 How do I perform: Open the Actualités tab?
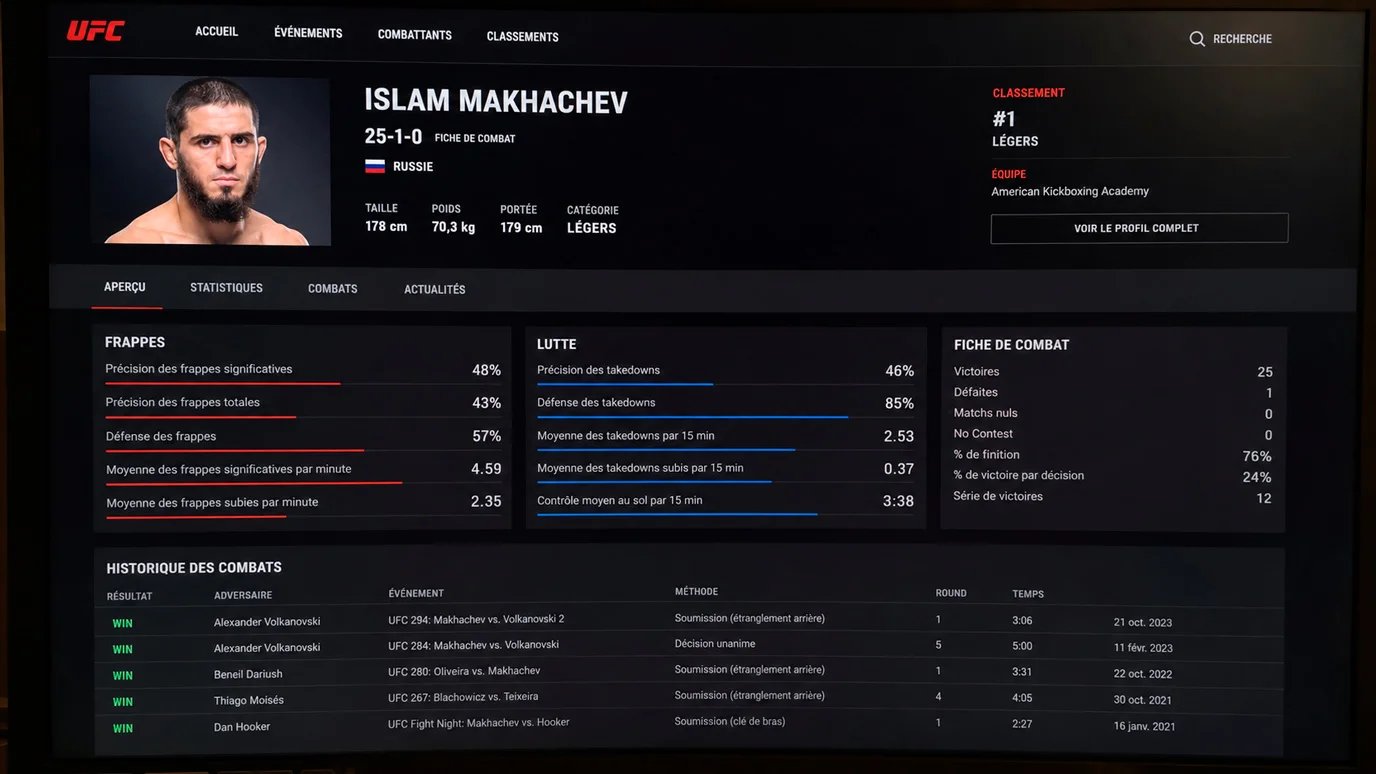435,290
